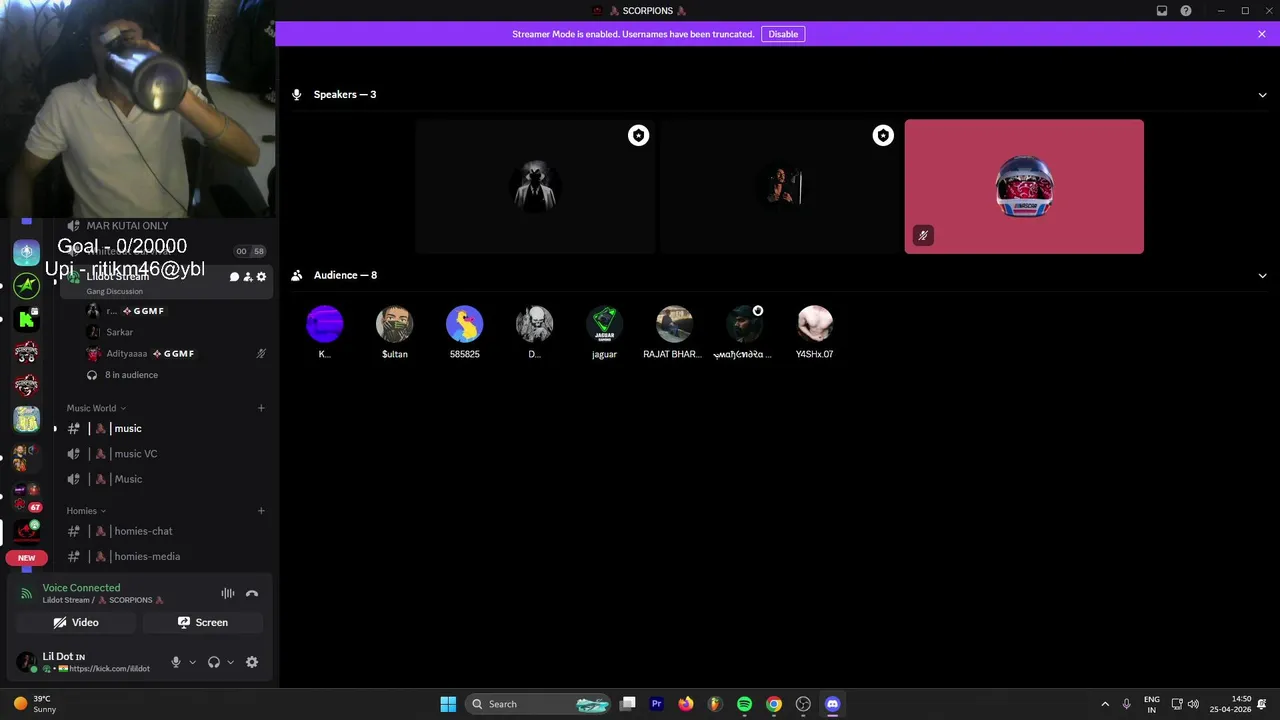View RAJAT BHAR... audience member
Viewport: 1280px width, 720px height.
coord(673,332)
